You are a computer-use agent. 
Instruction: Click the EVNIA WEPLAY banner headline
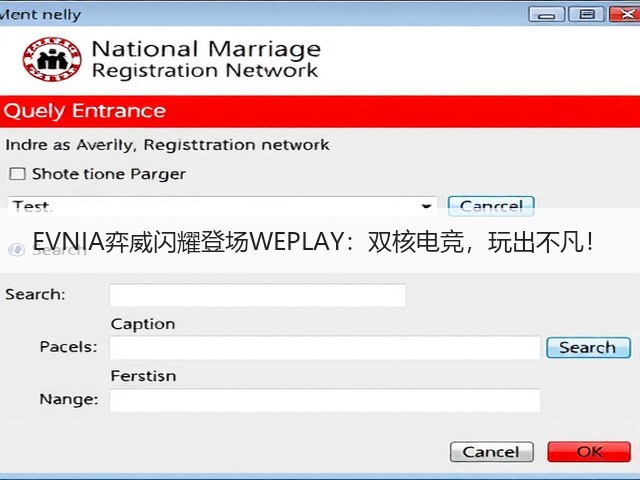tap(313, 242)
